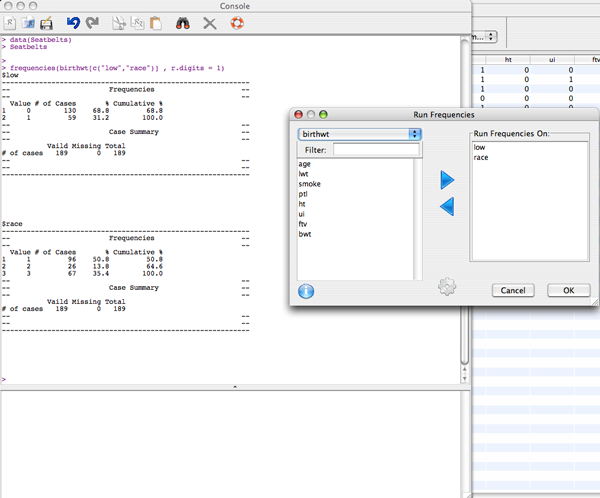Select 'race' in Run Frequencies On list
Screen dimensions: 600x498
pyautogui.click(x=481, y=157)
